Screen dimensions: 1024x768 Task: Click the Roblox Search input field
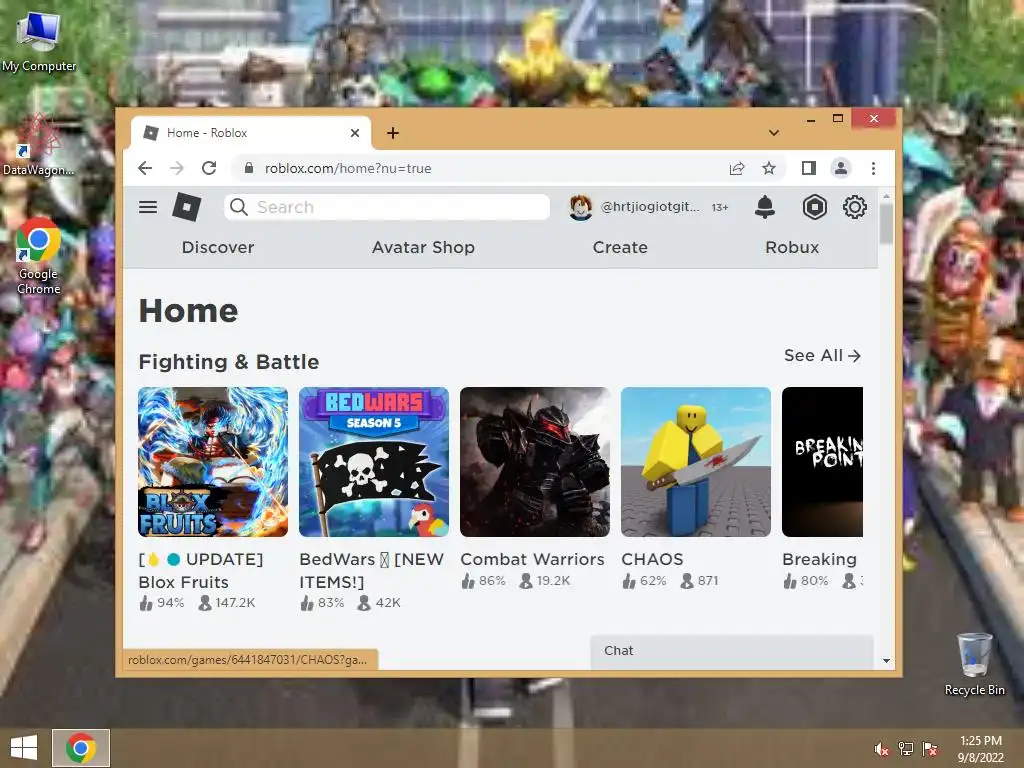click(387, 207)
